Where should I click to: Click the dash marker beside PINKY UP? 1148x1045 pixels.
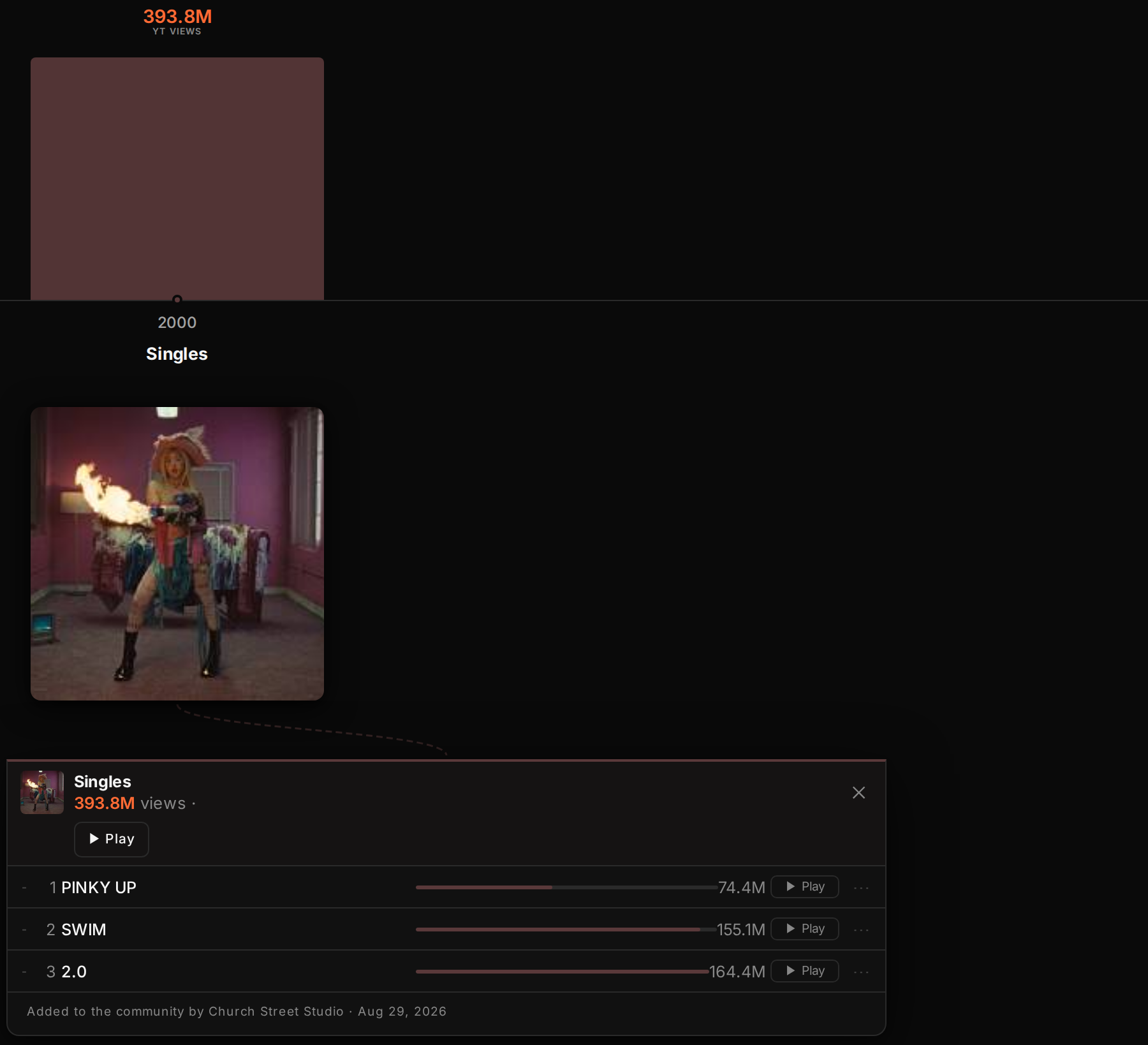click(x=24, y=887)
